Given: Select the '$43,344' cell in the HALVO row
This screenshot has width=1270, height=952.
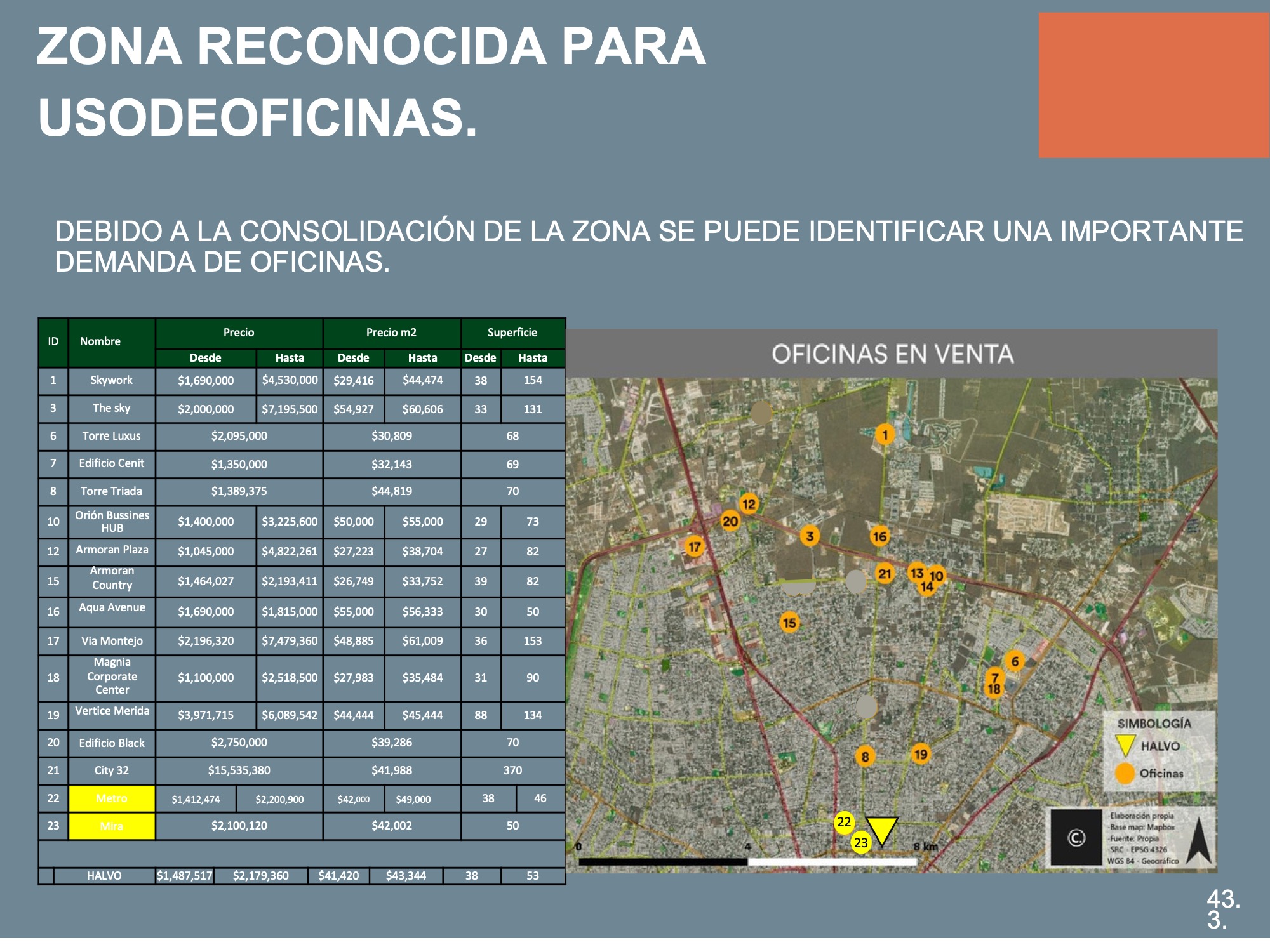Looking at the screenshot, I should click(x=406, y=876).
